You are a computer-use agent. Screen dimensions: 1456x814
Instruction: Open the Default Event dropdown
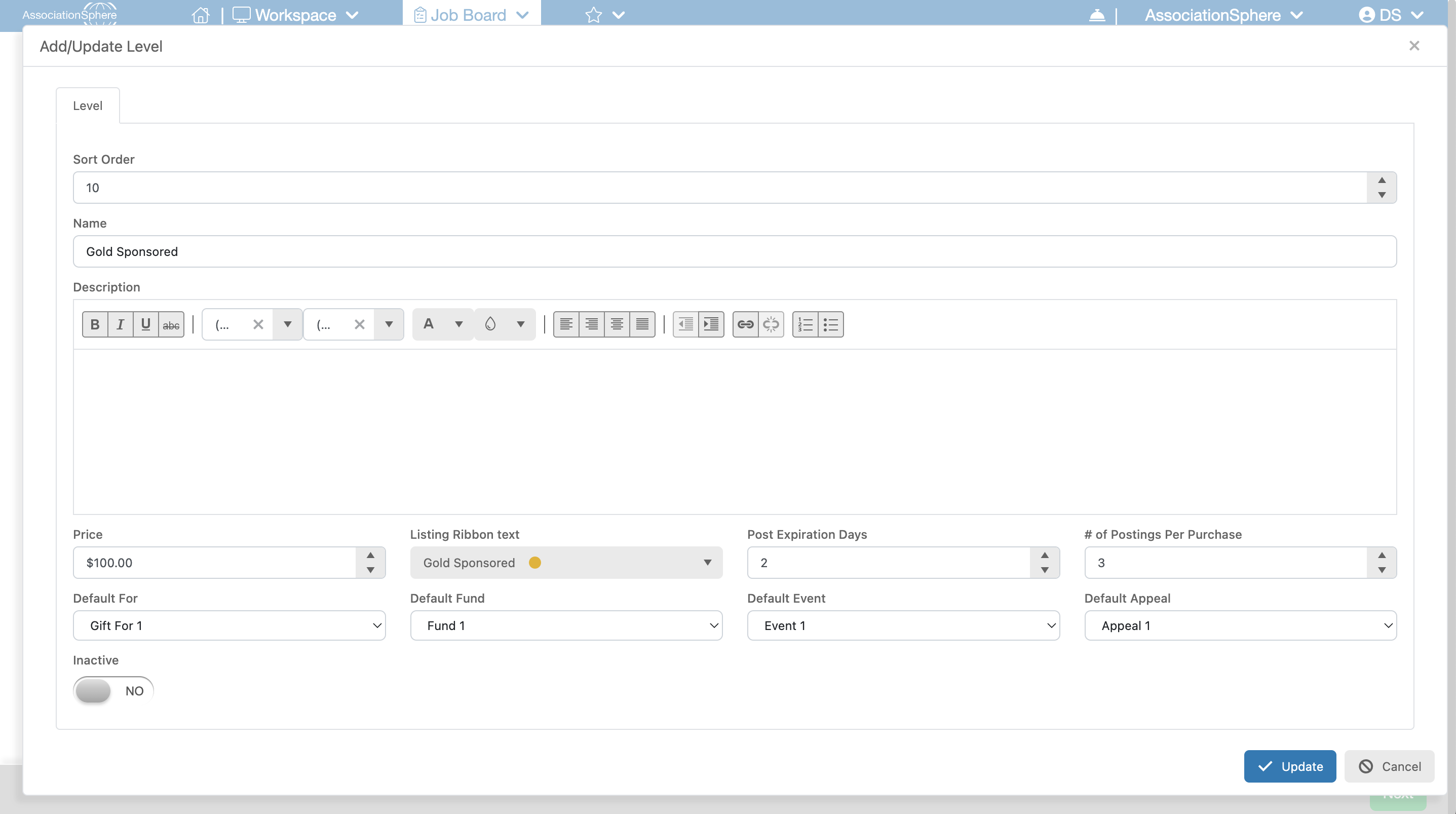(903, 625)
